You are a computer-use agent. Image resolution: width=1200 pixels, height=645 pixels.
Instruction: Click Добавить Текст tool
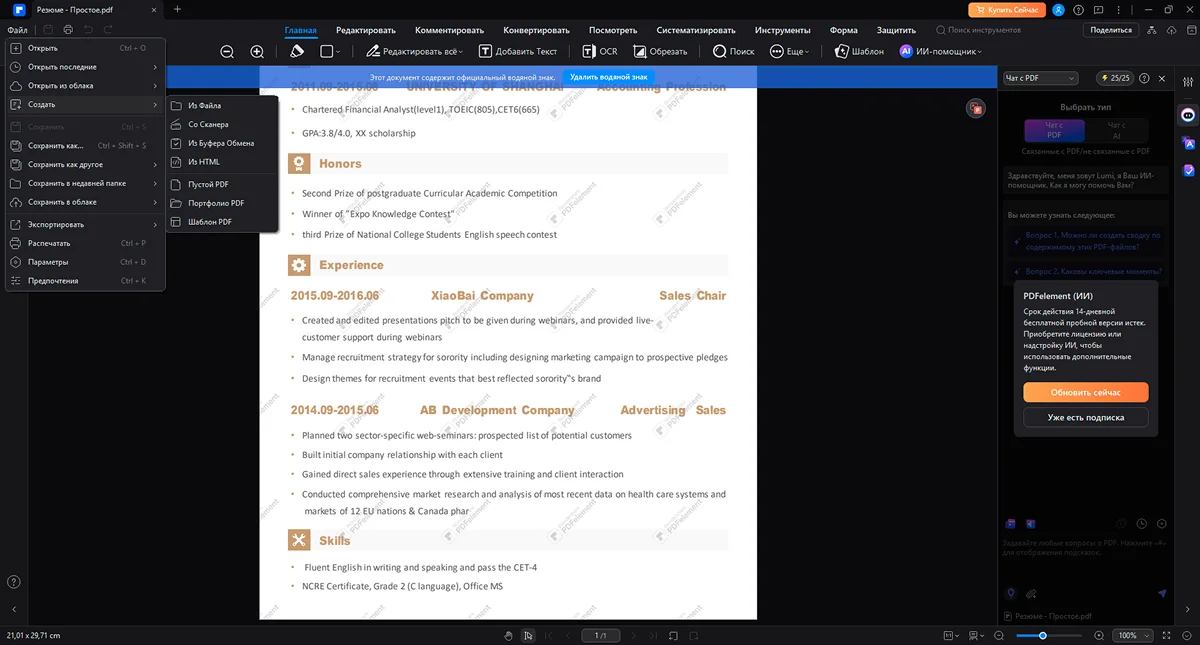pos(518,51)
